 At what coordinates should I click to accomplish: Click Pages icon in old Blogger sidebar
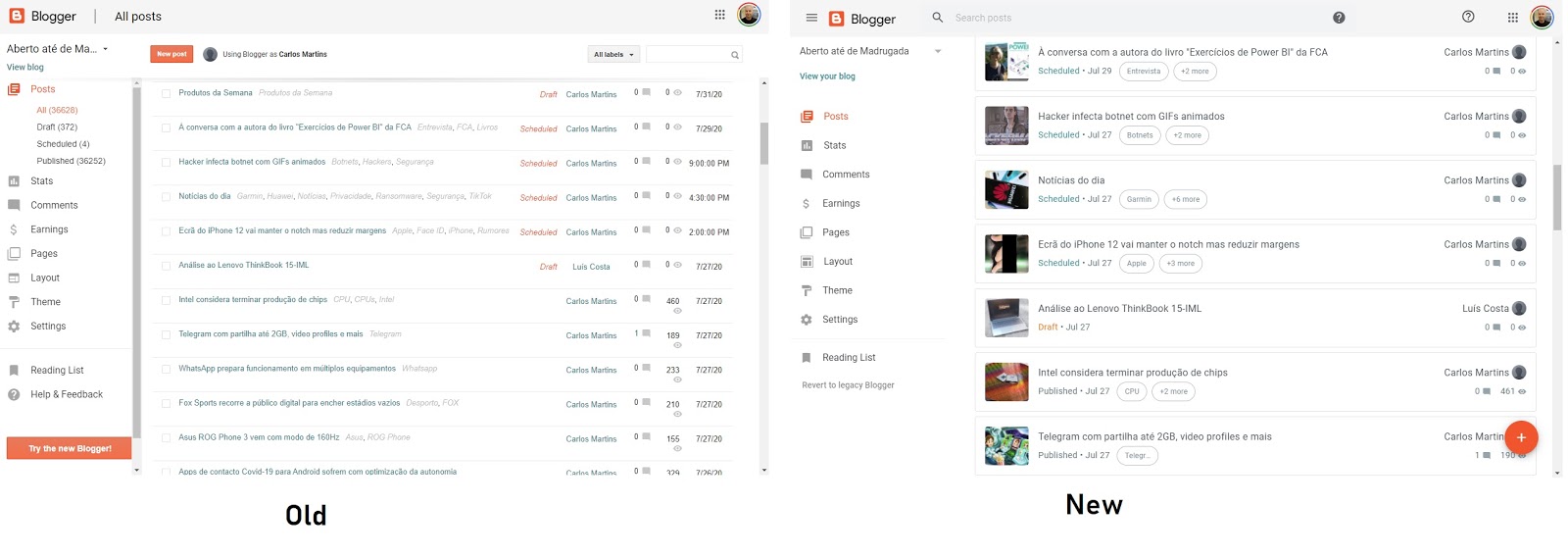[x=14, y=253]
